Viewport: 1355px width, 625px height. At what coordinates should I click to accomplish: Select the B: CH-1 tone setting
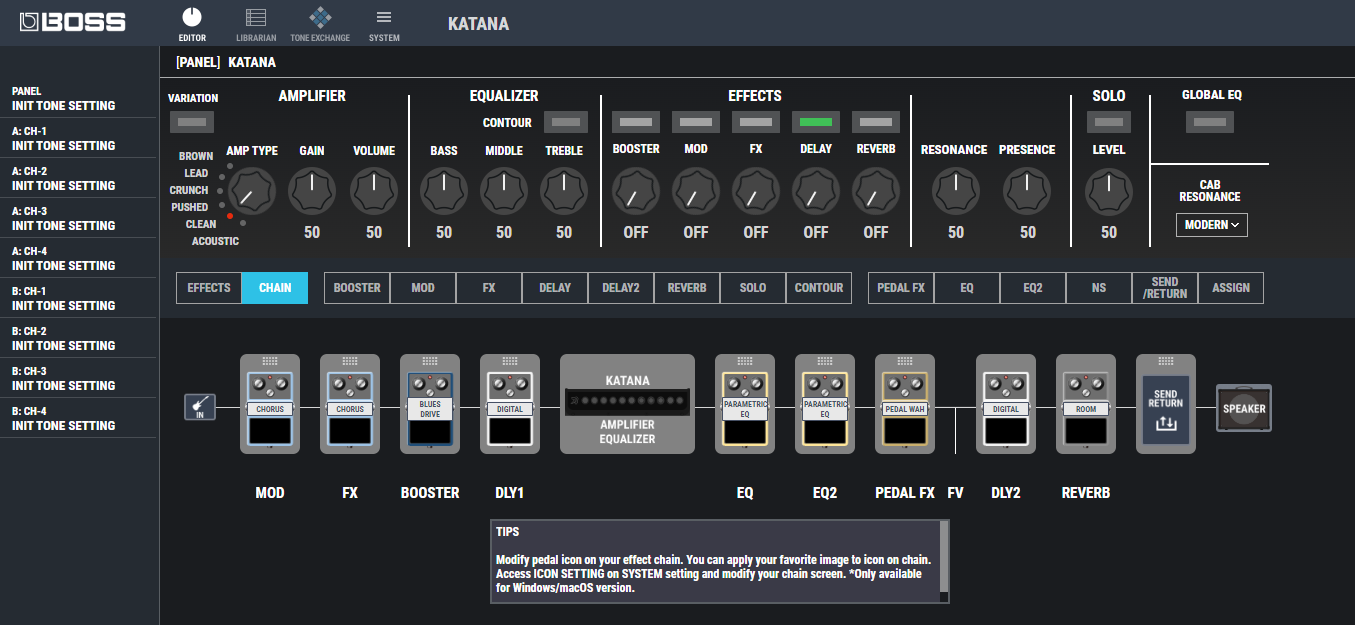click(78, 298)
